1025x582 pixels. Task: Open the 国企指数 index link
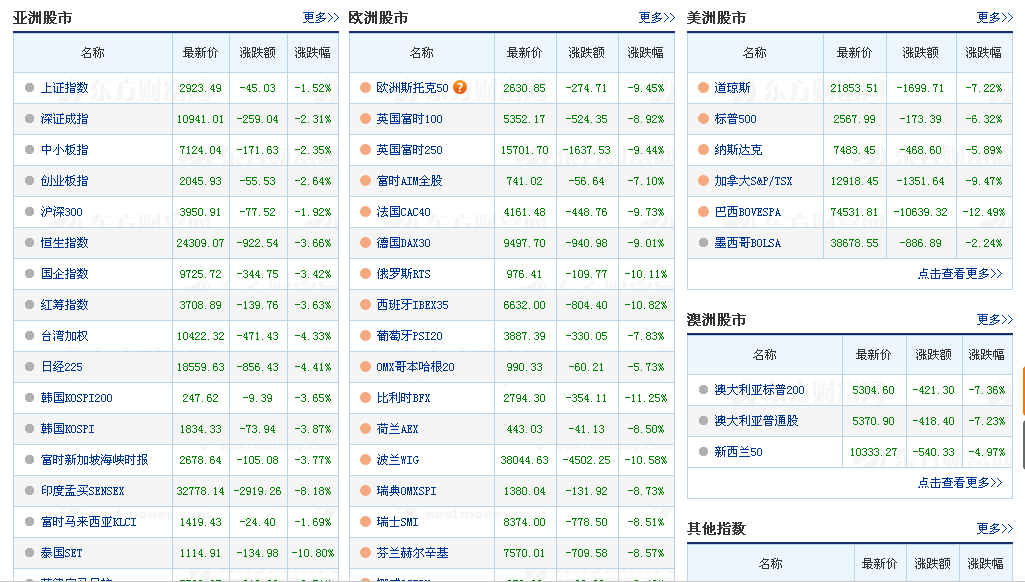(65, 274)
